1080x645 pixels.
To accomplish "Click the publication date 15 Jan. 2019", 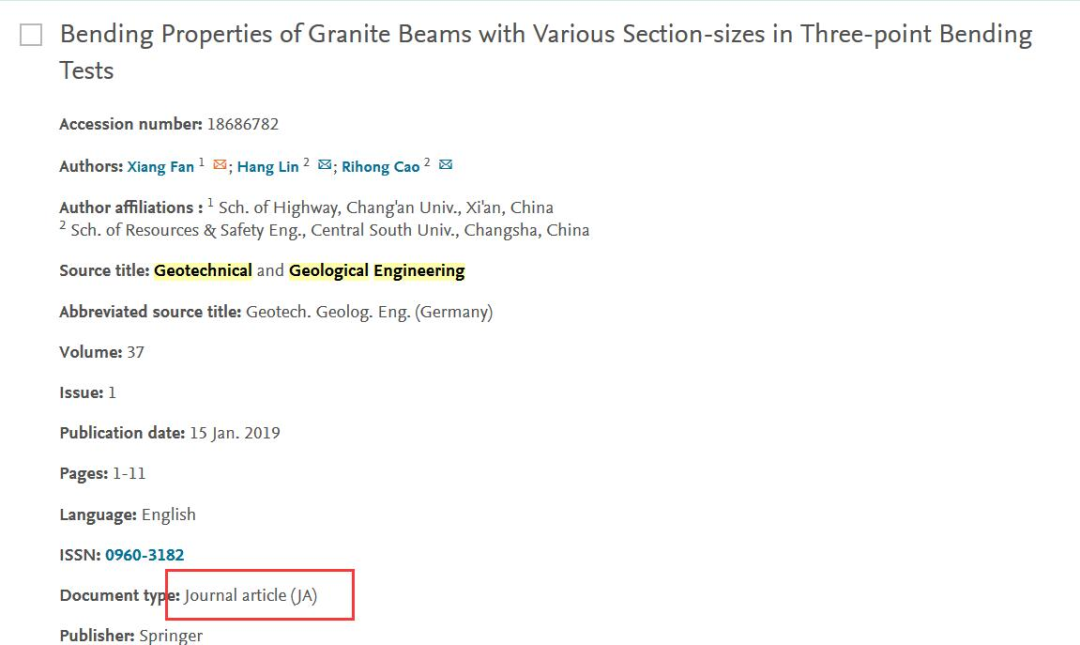I will pyautogui.click(x=235, y=433).
